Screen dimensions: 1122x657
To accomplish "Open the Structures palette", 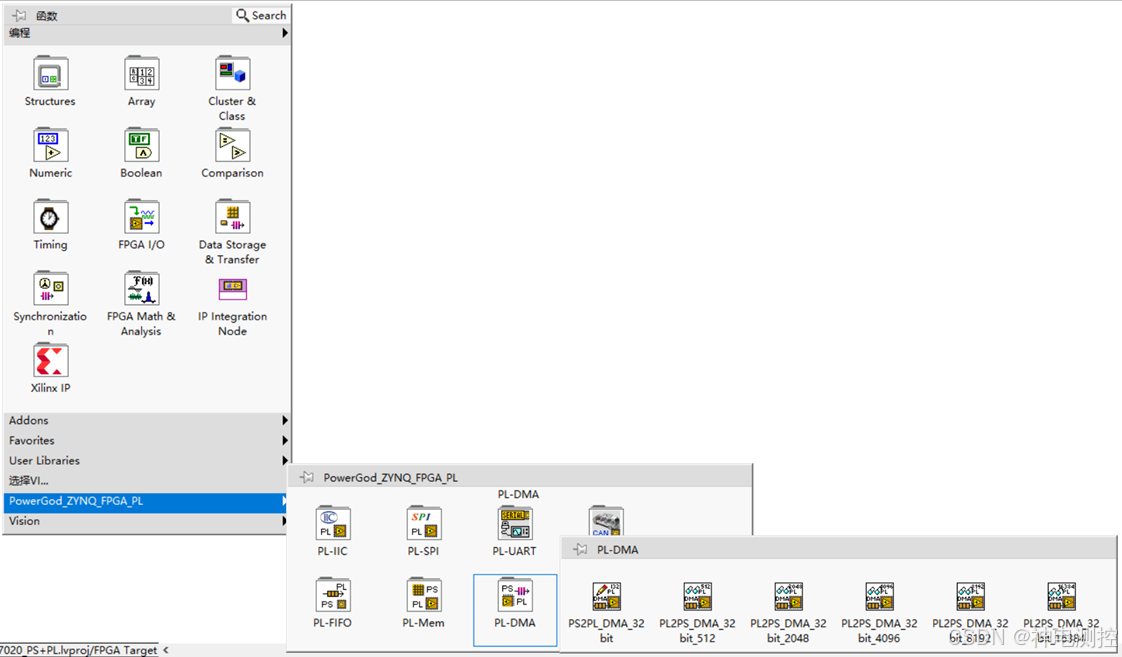I will tap(50, 74).
